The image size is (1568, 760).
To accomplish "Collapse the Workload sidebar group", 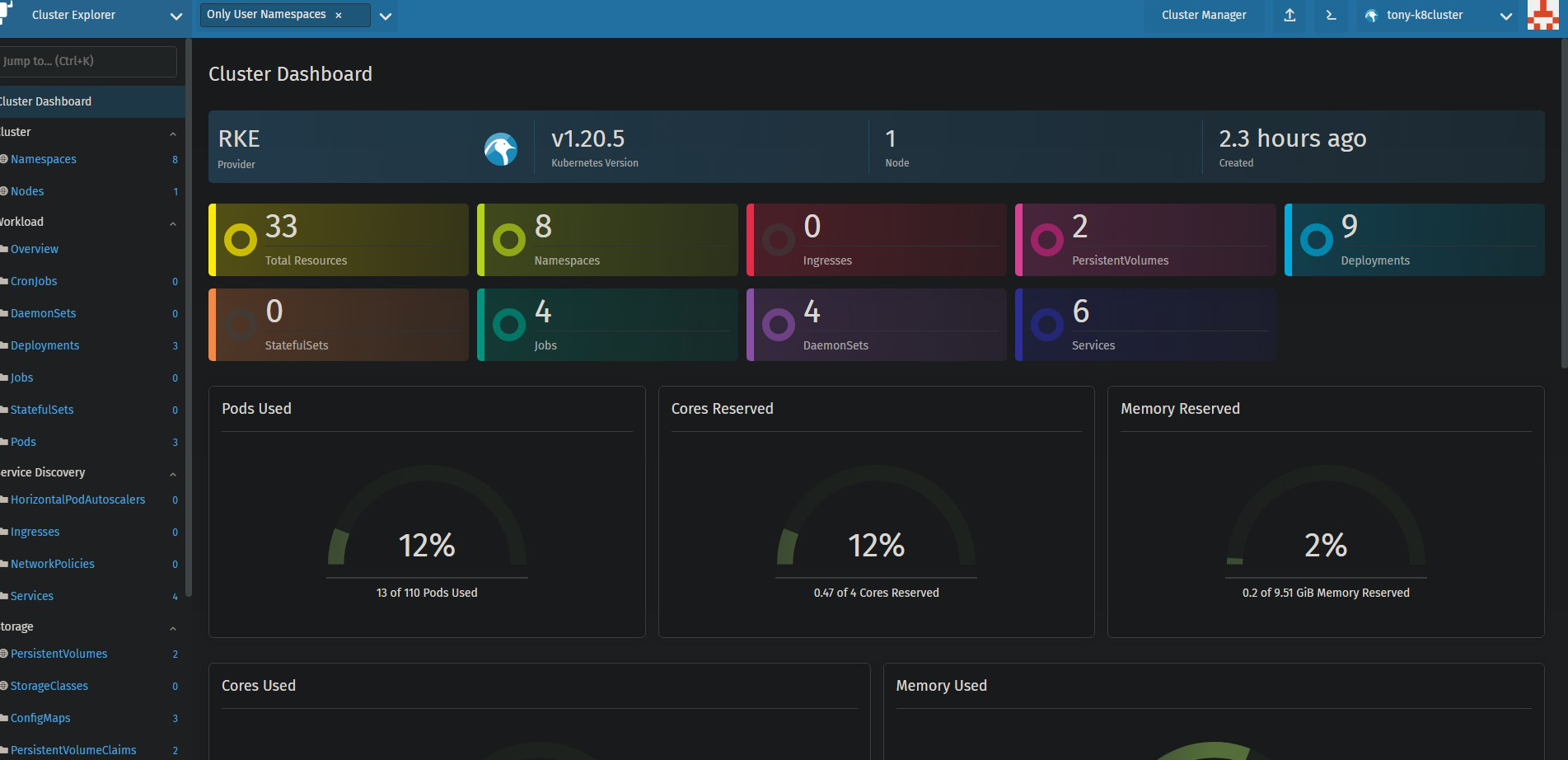I will pos(173,223).
